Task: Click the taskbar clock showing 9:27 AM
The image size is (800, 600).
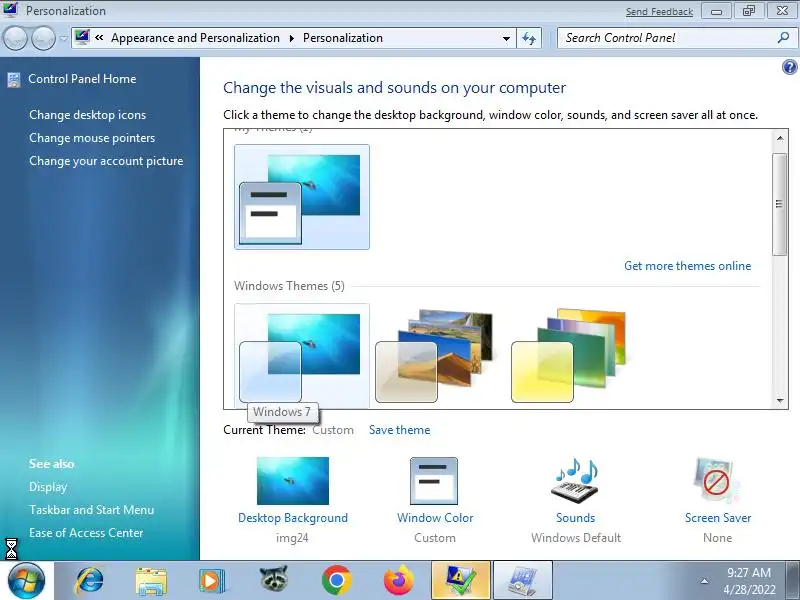Action: [749, 581]
